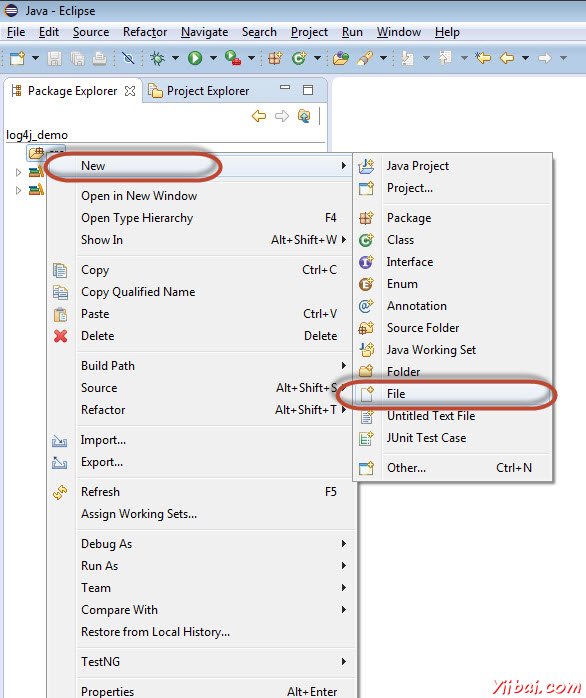The height and width of the screenshot is (698, 586).
Task: Toggle the Skip All Breakpoints icon
Action: pos(128,58)
